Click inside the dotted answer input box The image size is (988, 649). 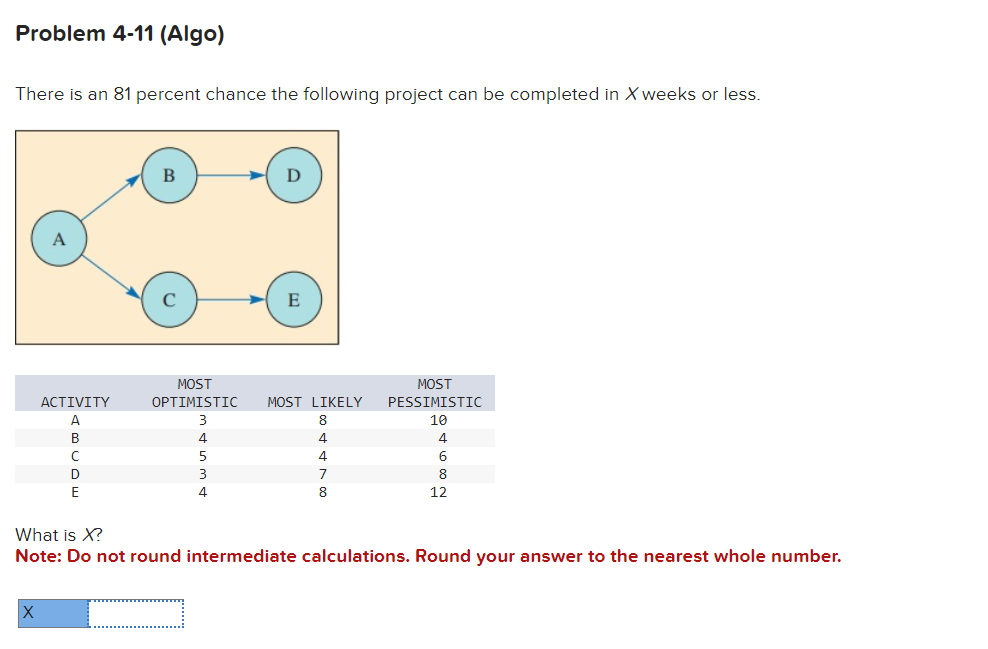(135, 613)
